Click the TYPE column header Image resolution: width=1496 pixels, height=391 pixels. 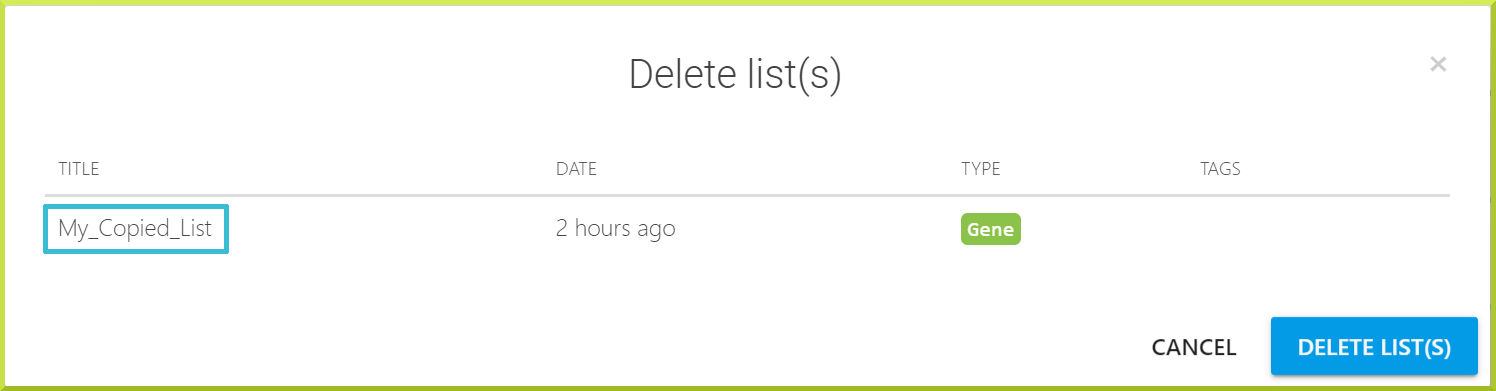(981, 169)
